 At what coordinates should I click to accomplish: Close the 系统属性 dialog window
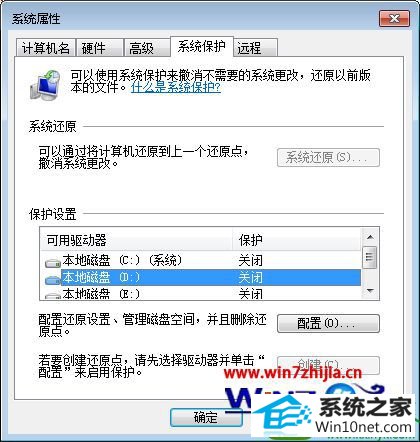pos(394,18)
